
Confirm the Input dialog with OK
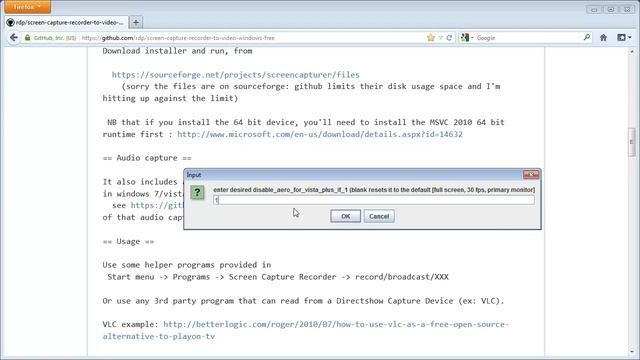[x=345, y=216]
